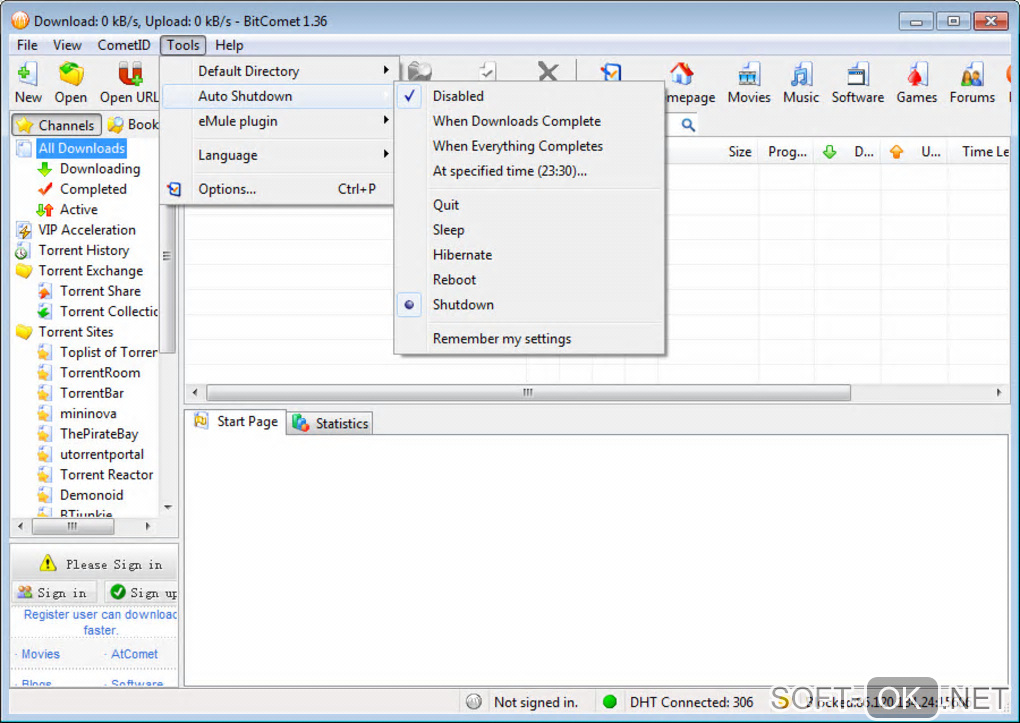Click the search magnifier icon
The width and height of the screenshot is (1020, 723).
tap(688, 125)
